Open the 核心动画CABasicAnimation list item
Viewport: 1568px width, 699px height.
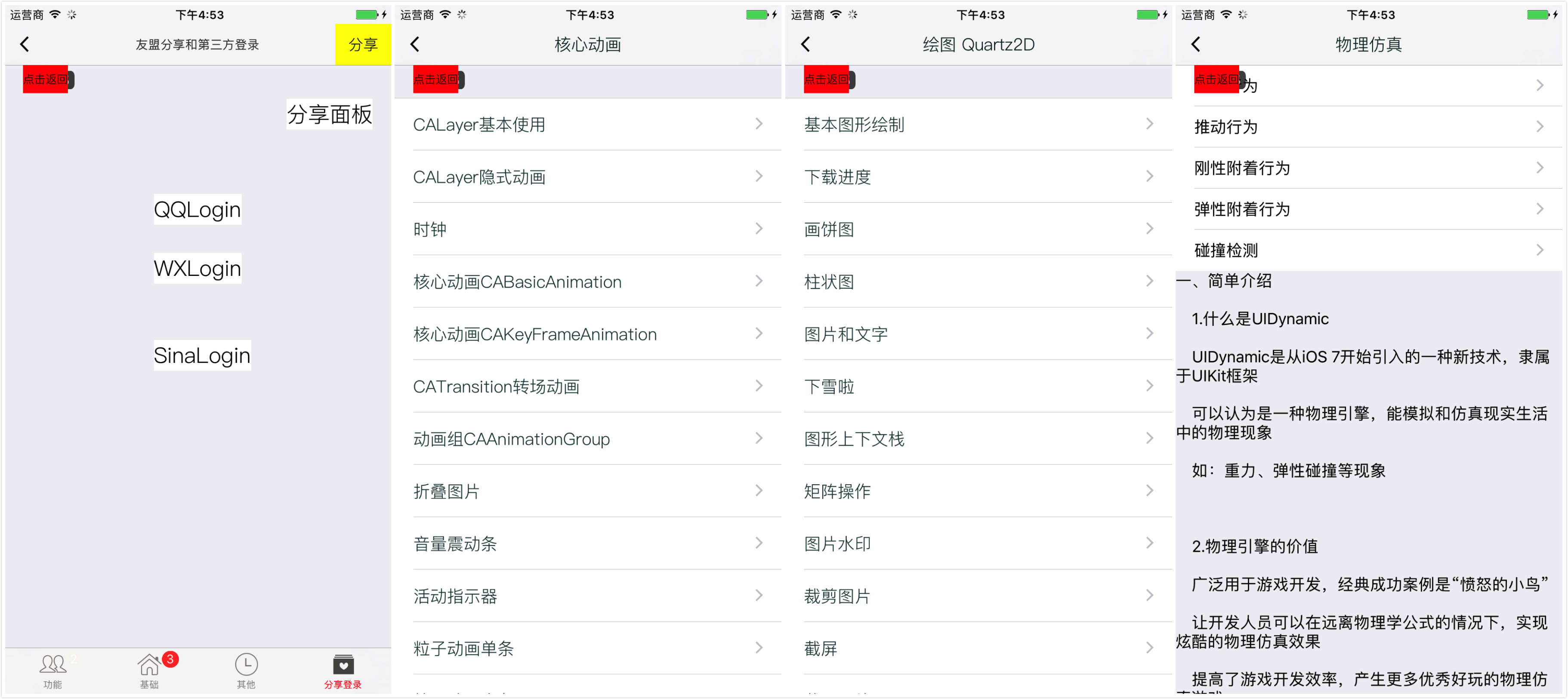coord(517,282)
